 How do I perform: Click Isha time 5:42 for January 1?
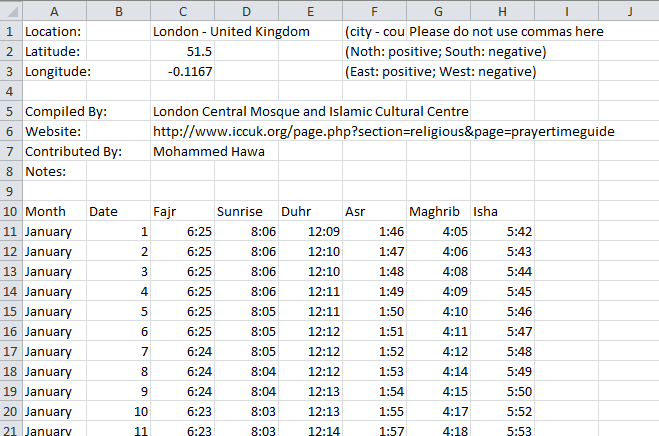coord(503,231)
